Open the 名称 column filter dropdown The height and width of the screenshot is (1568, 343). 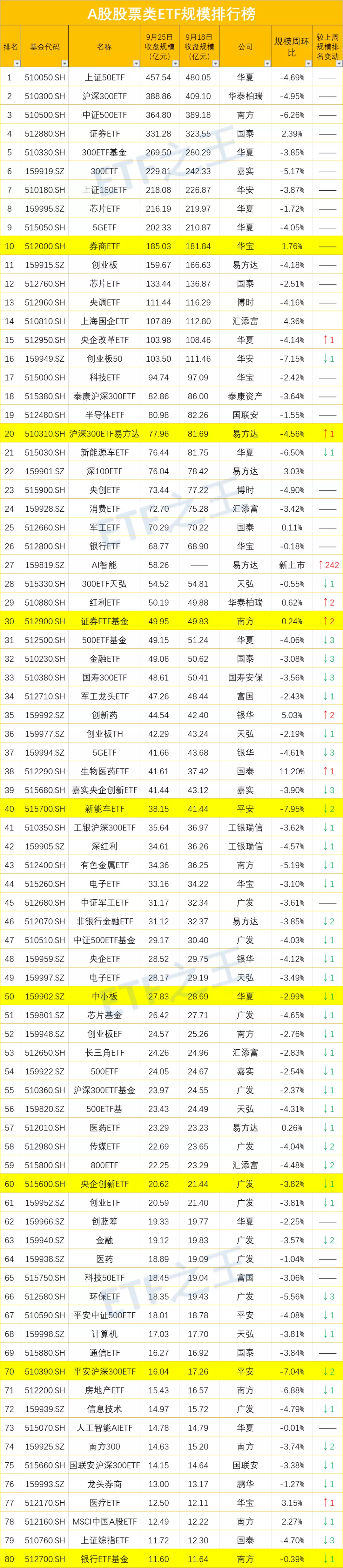tap(136, 63)
